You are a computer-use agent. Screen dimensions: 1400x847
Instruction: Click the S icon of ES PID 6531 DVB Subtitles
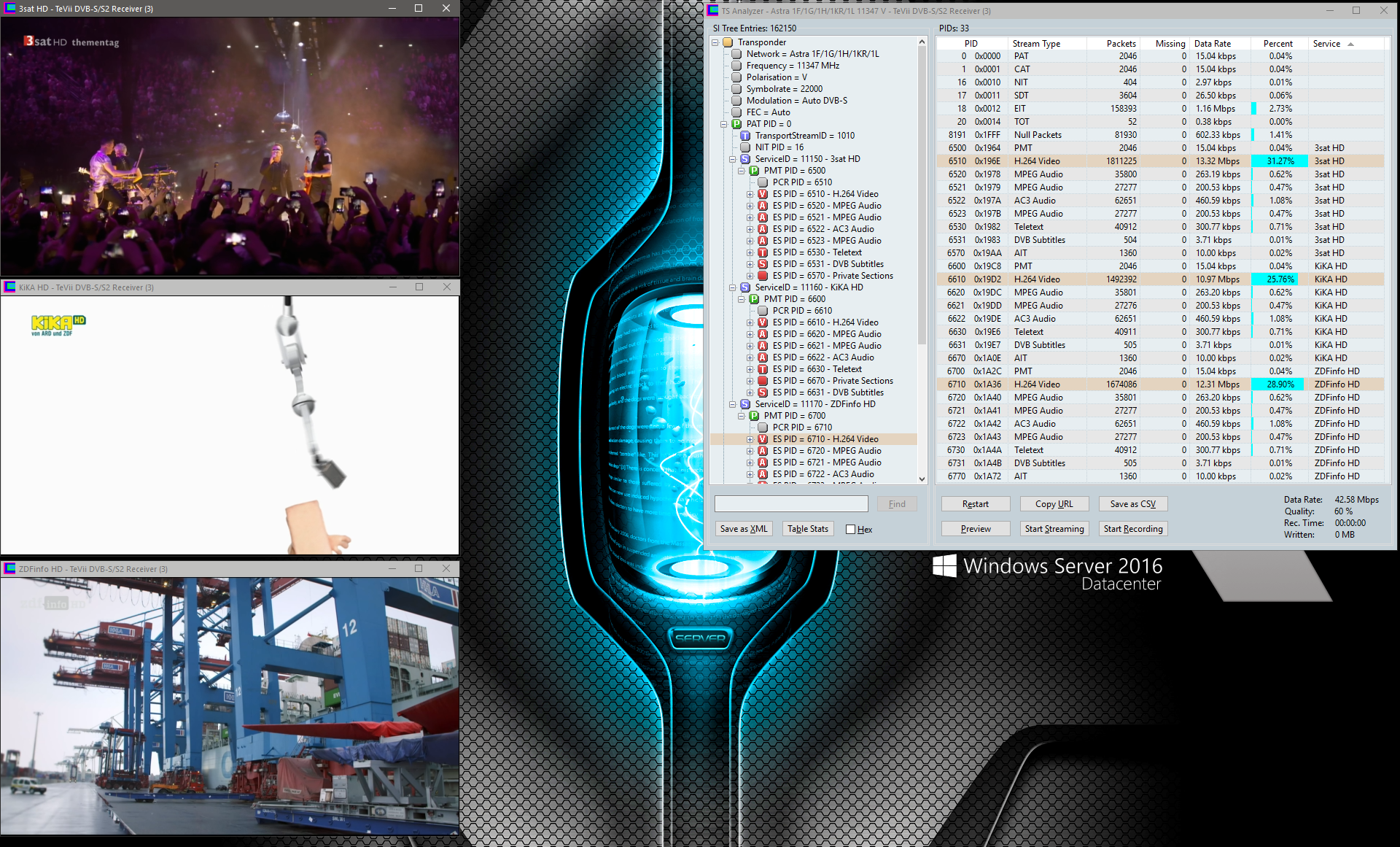point(763,264)
